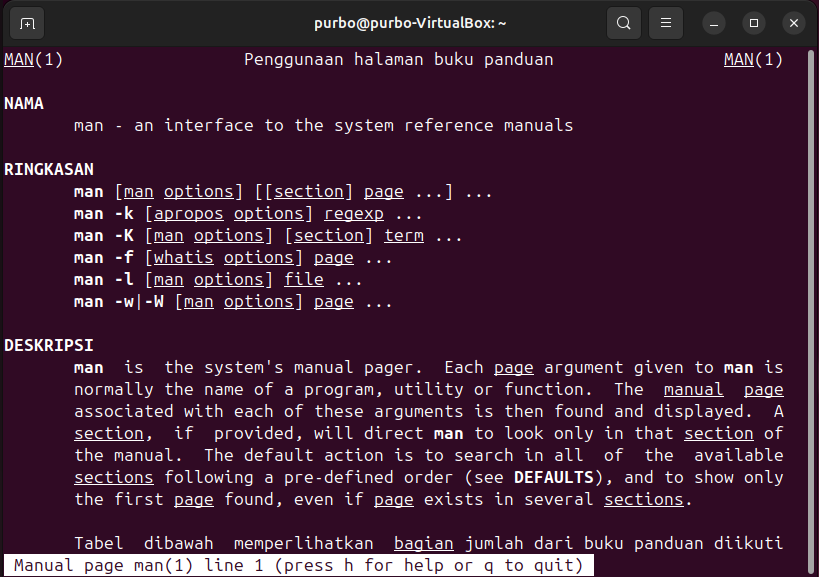Click the word 'Tabel' in the last paragraph

point(99,543)
